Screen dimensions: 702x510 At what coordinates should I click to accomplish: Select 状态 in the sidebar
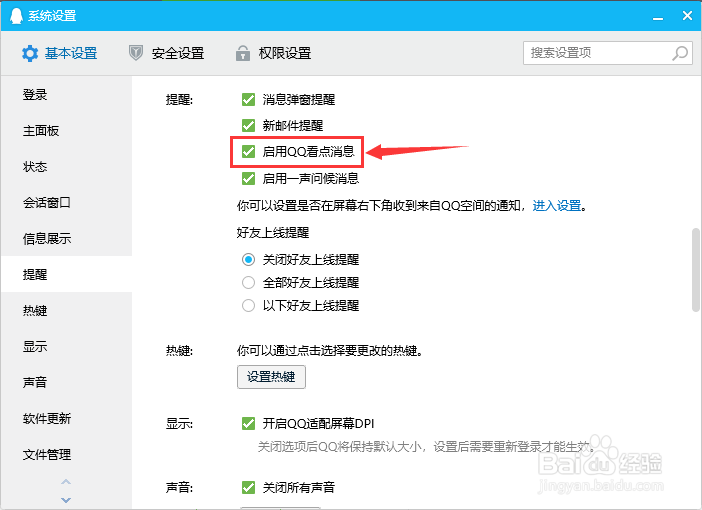click(x=66, y=167)
